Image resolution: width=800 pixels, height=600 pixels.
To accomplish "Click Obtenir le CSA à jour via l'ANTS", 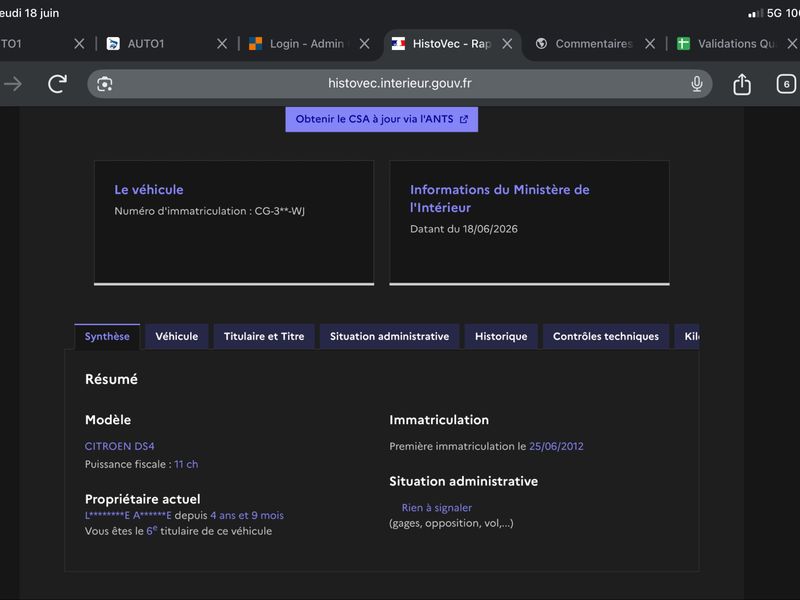I will [x=382, y=119].
